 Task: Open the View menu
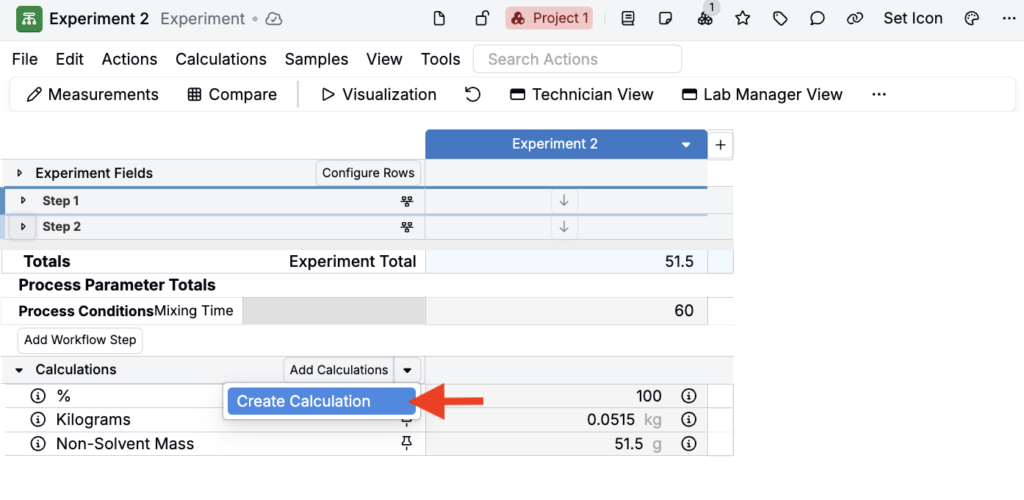384,59
